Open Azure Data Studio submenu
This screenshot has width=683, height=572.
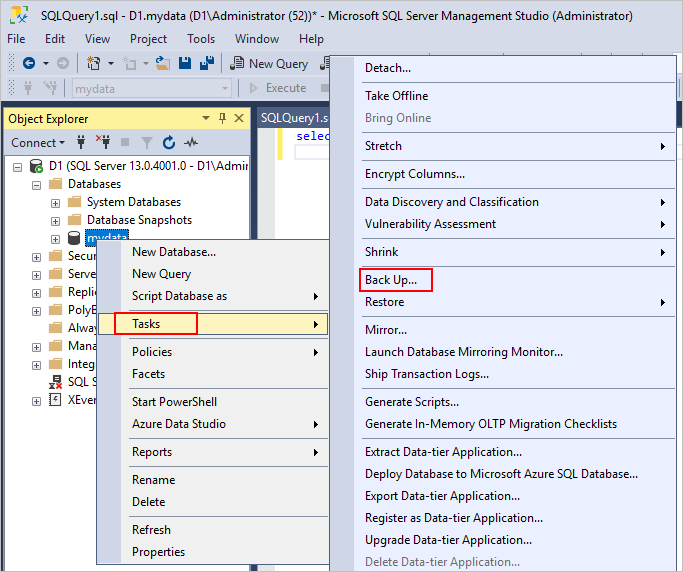pyautogui.click(x=213, y=424)
